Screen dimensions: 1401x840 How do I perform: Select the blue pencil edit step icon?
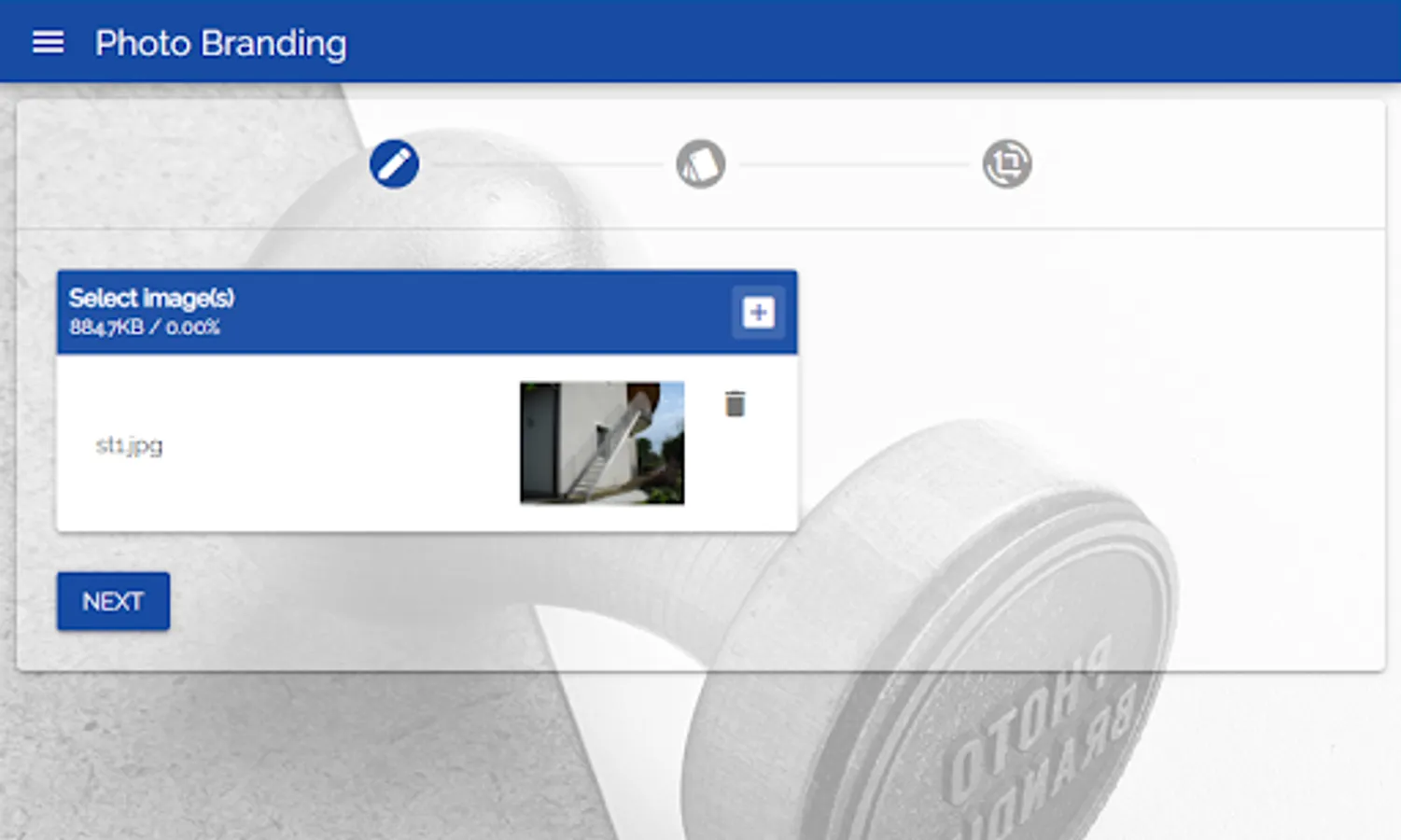[394, 164]
